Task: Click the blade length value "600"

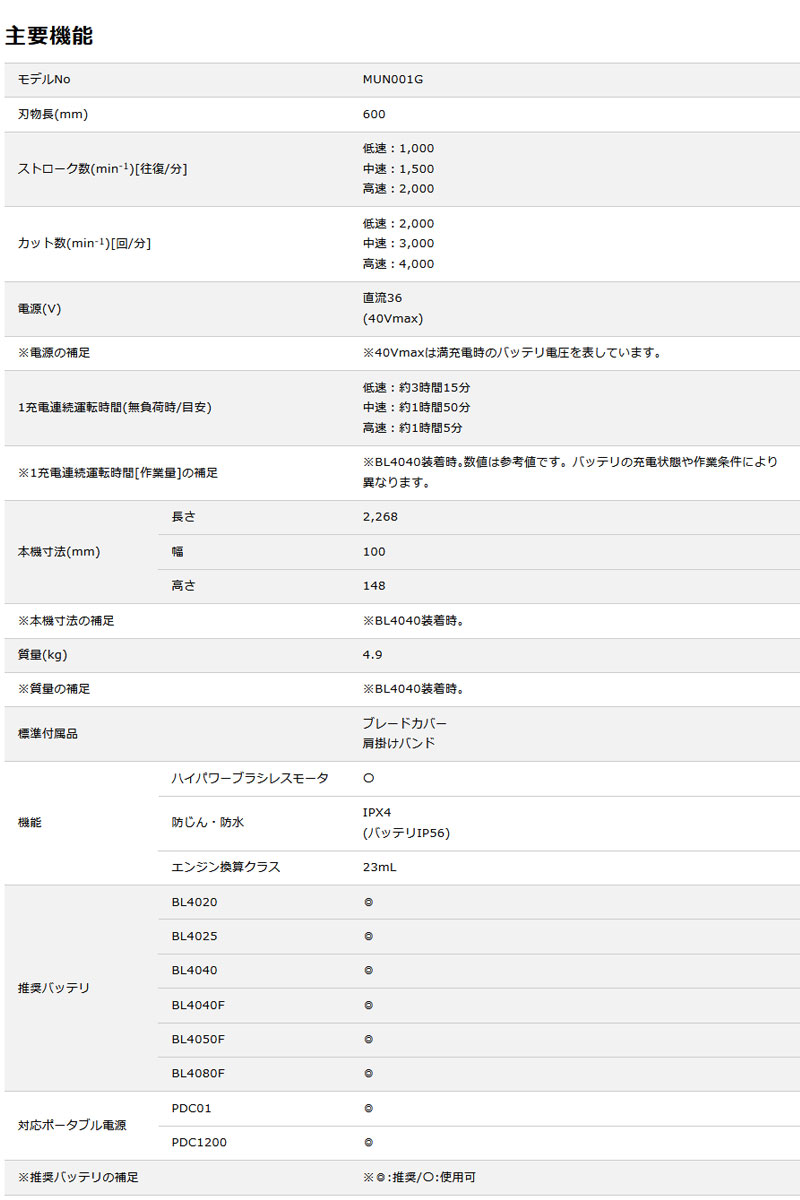Action: point(374,114)
